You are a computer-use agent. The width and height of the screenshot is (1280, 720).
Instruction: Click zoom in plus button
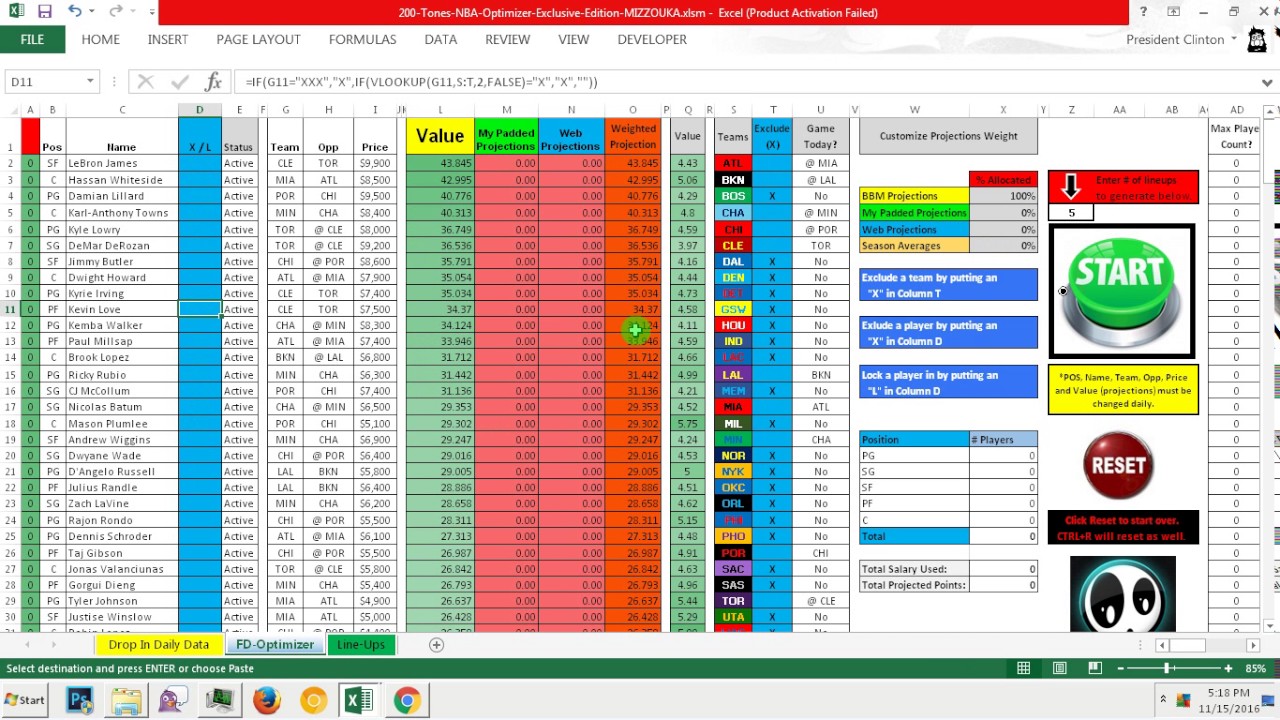tap(1229, 668)
